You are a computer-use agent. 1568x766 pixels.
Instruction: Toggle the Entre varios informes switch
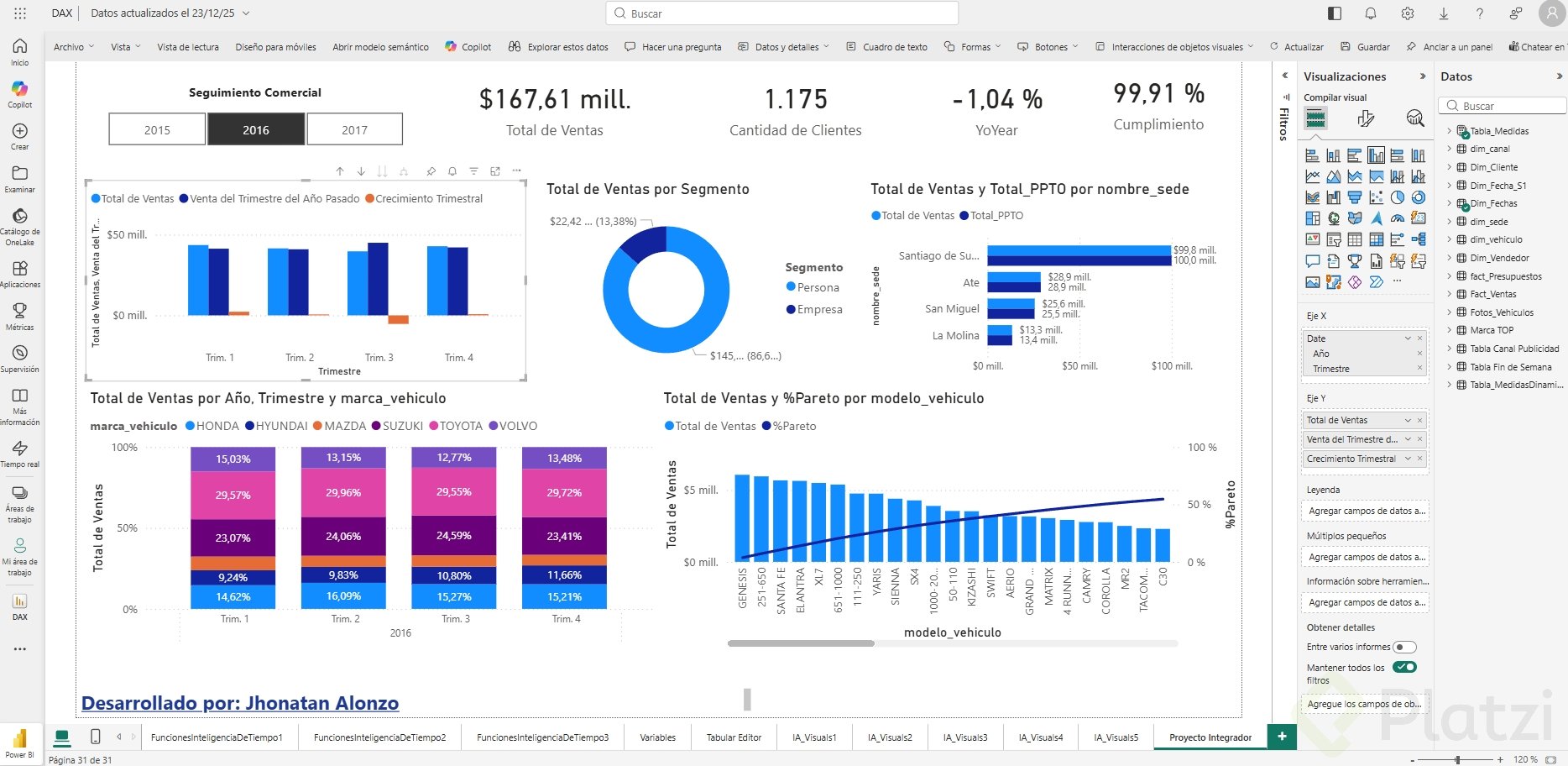1404,647
